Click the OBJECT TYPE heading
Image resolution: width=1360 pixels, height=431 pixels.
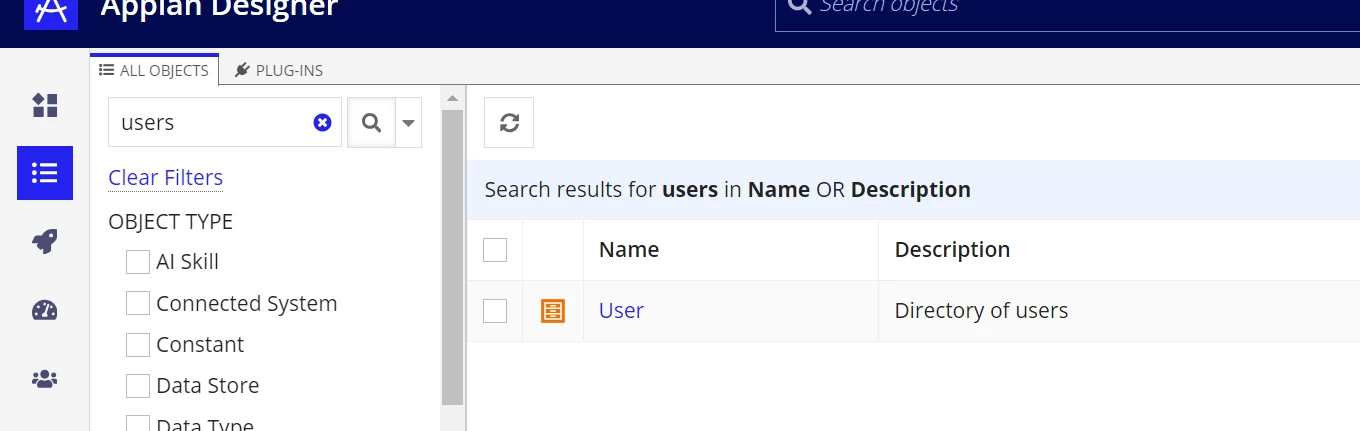pyautogui.click(x=170, y=221)
